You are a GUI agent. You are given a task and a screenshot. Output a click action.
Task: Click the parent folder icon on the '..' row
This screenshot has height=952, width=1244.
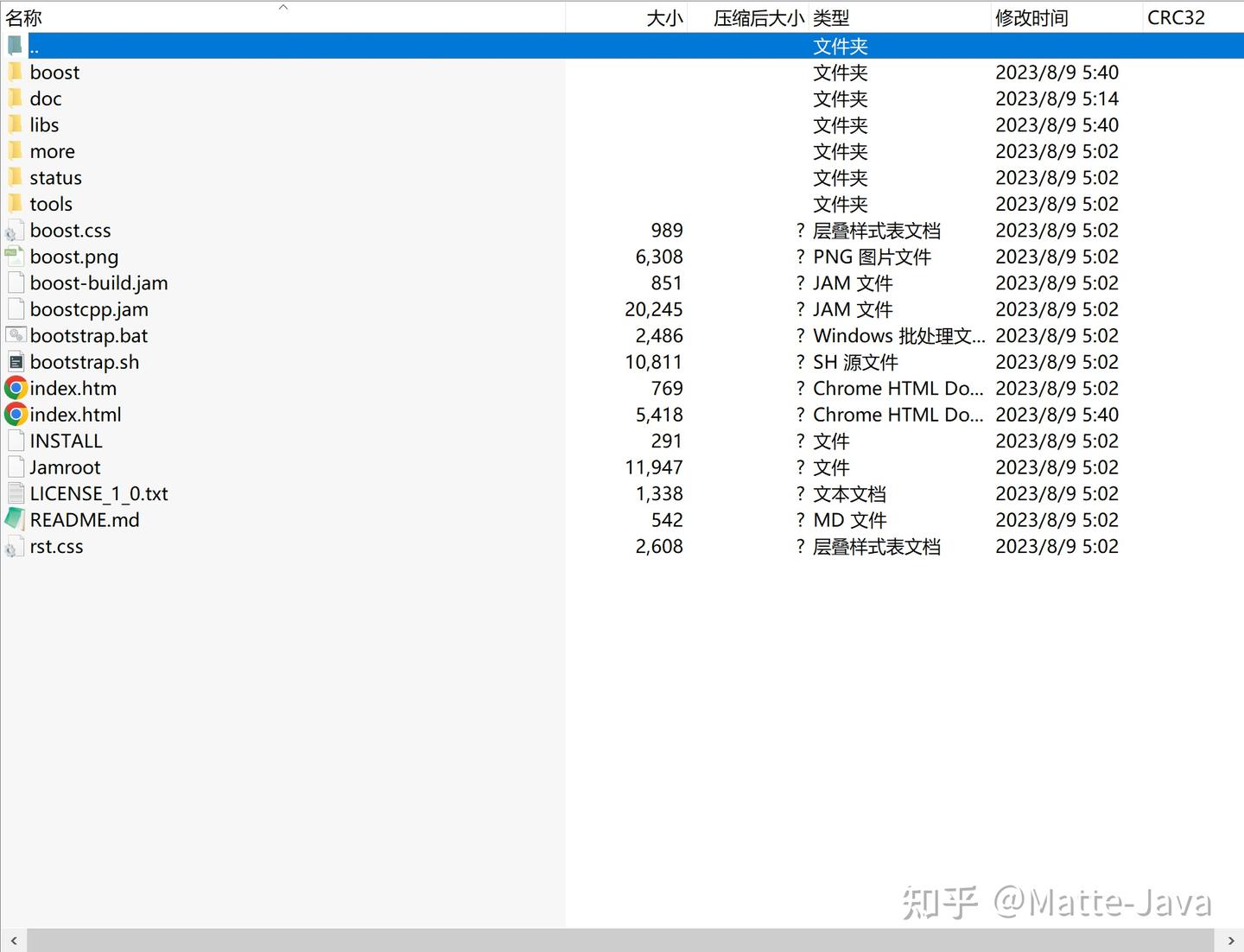point(14,45)
